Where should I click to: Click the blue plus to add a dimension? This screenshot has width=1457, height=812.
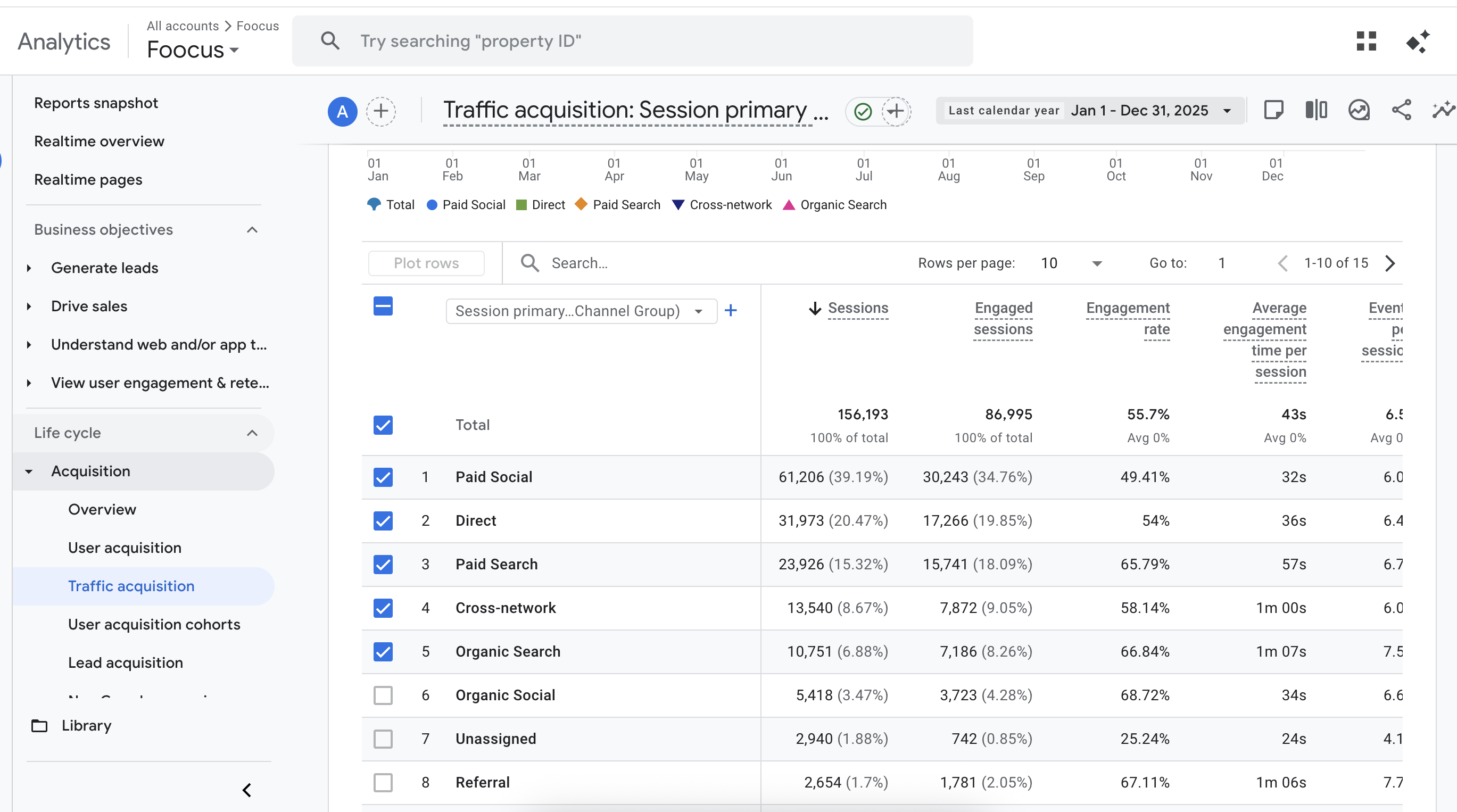731,310
